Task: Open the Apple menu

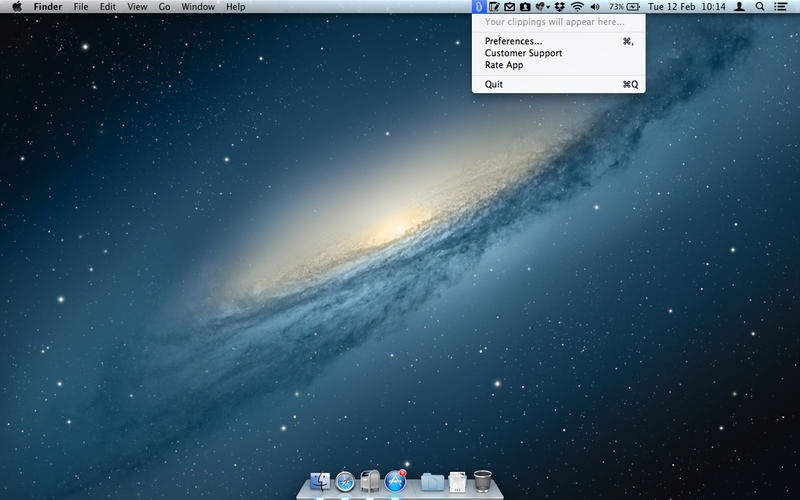Action: pyautogui.click(x=16, y=7)
